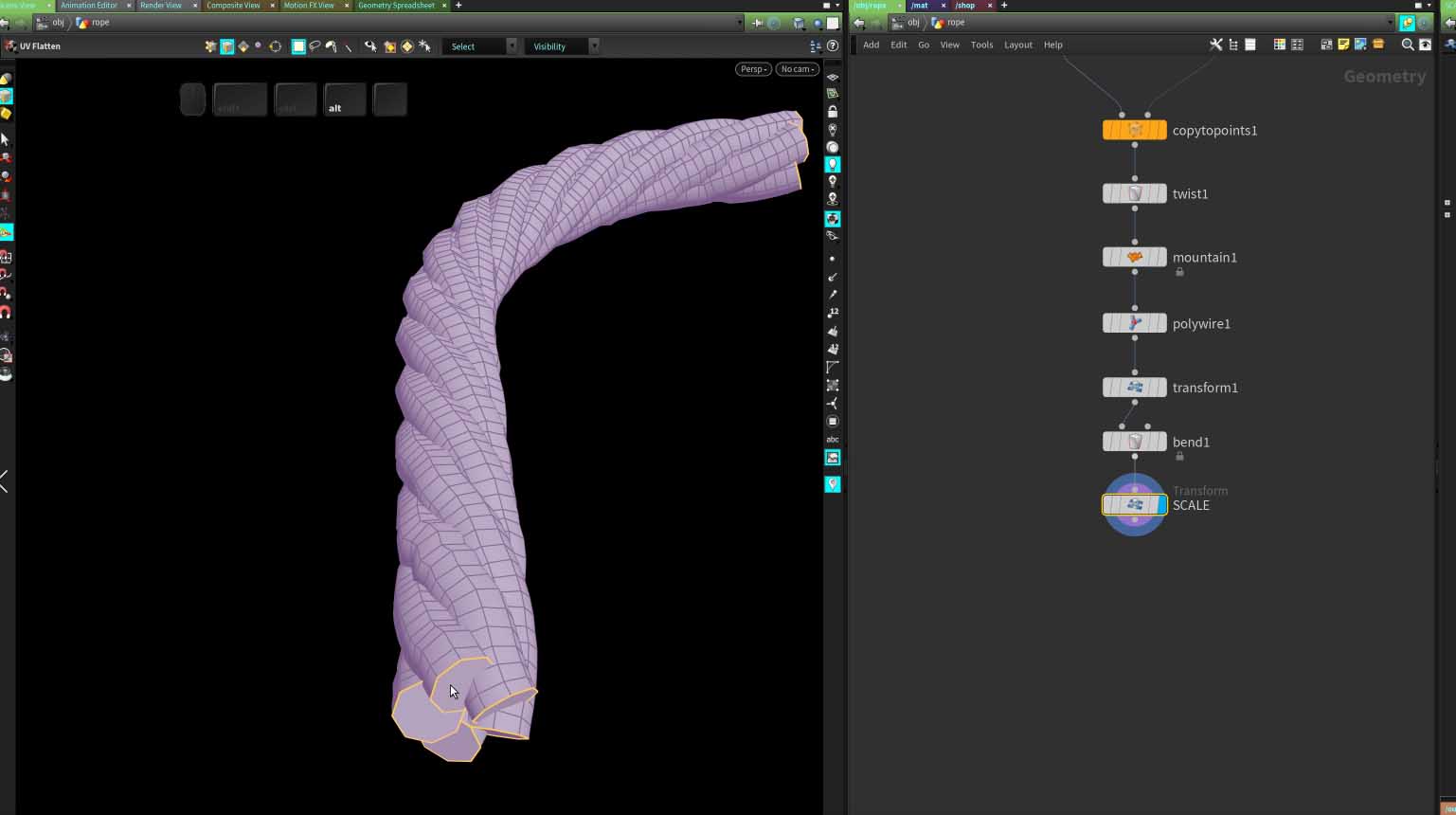This screenshot has height=815, width=1456.
Task: Choose the lasso selection tool
Action: 315,46
